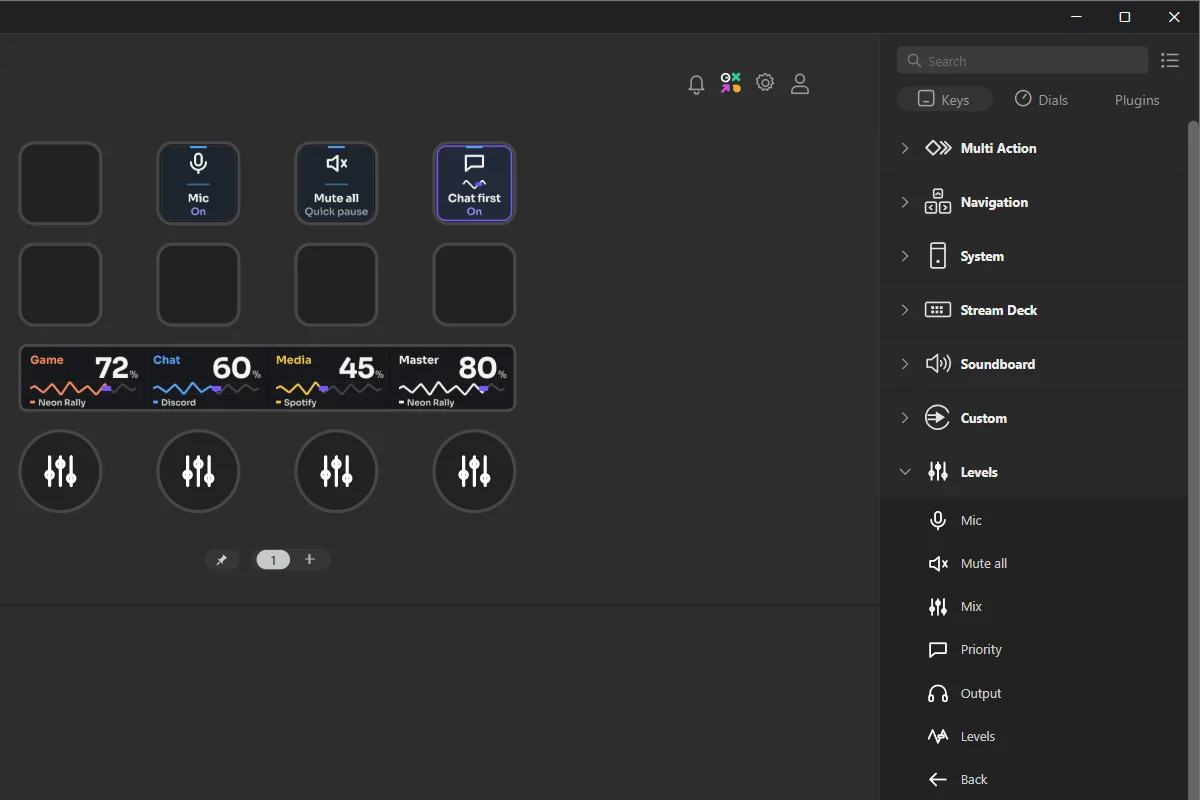
Task: Click the Chat 60% touch strip segment
Action: pyautogui.click(x=207, y=378)
